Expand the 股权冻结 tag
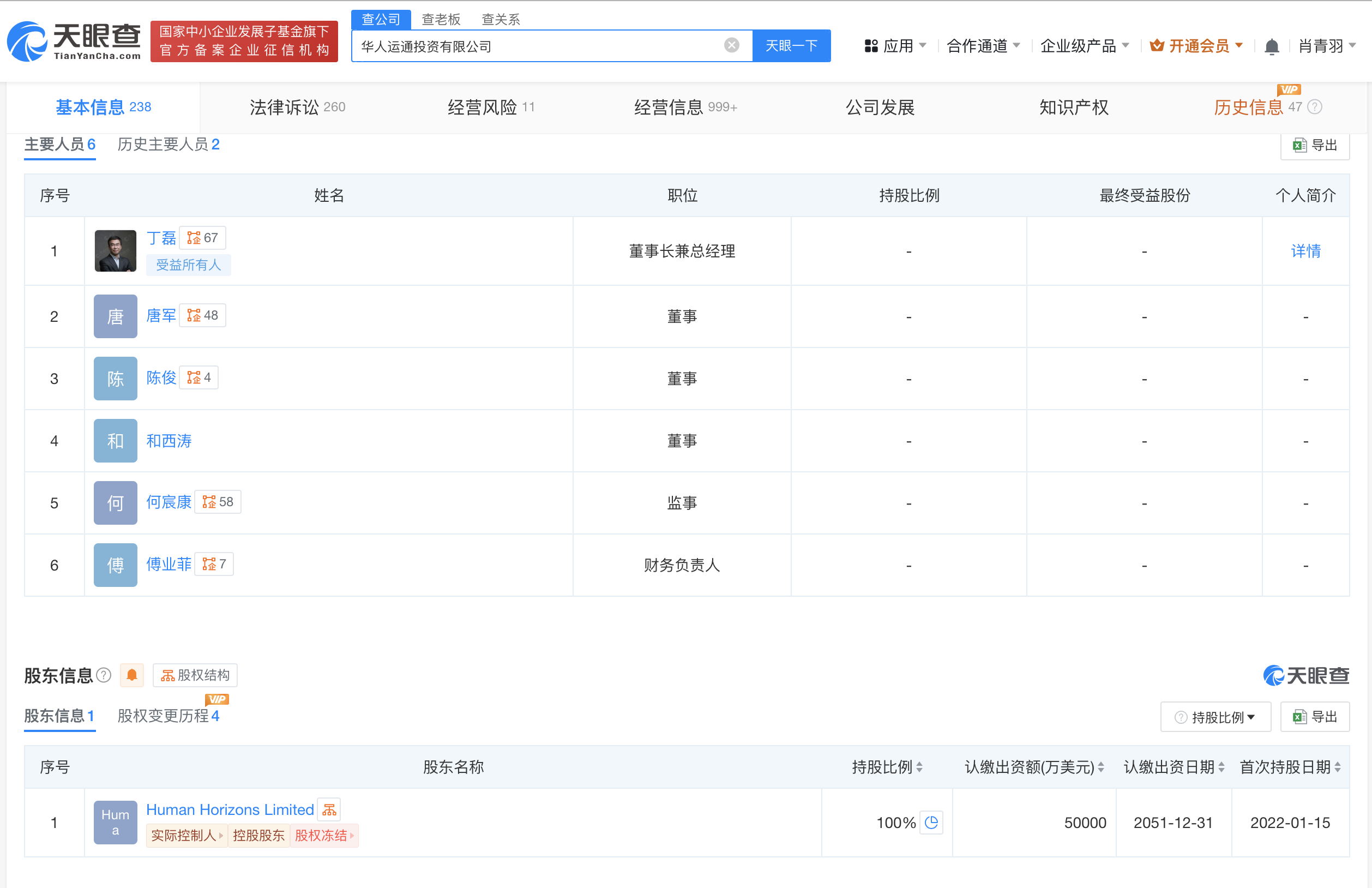Image resolution: width=1372 pixels, height=888 pixels. point(324,835)
